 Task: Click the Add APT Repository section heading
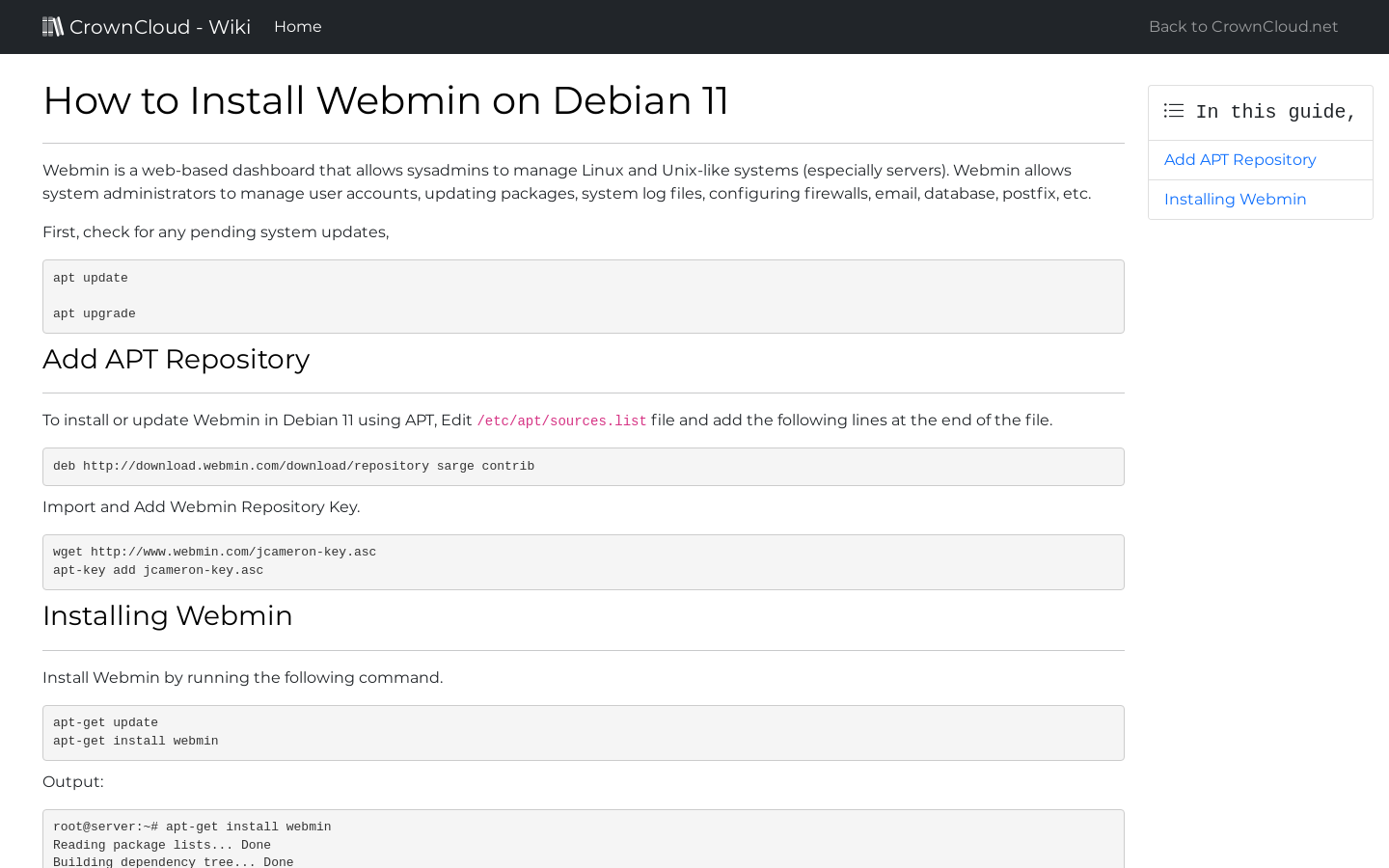tap(177, 360)
